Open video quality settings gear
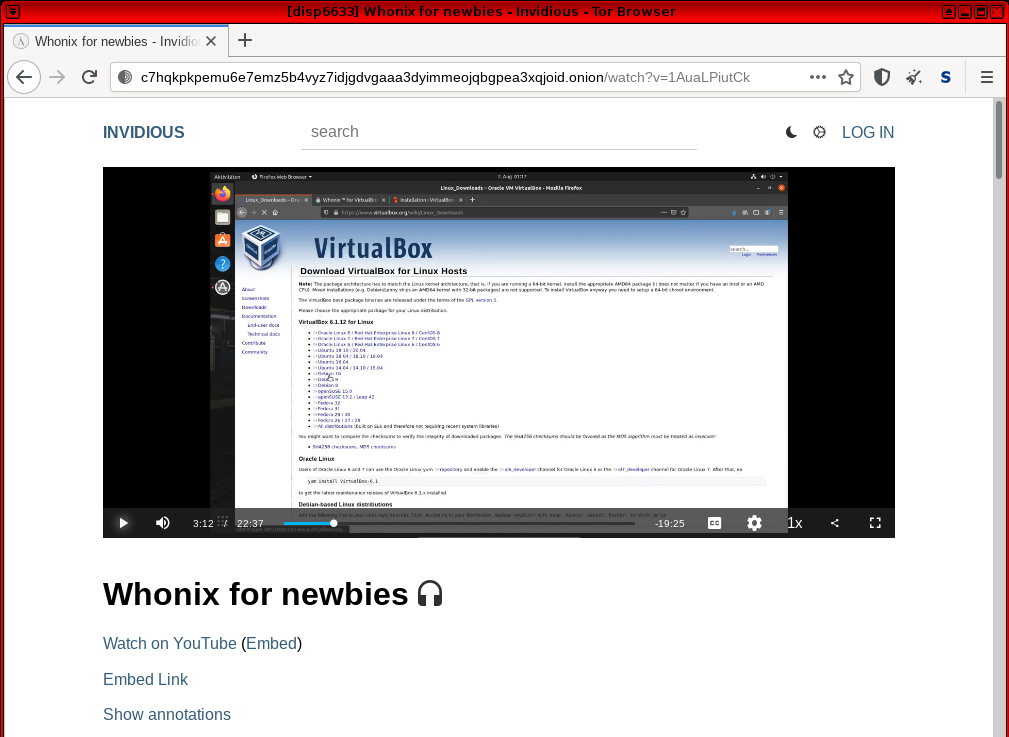The image size is (1009, 737). pyautogui.click(x=754, y=523)
